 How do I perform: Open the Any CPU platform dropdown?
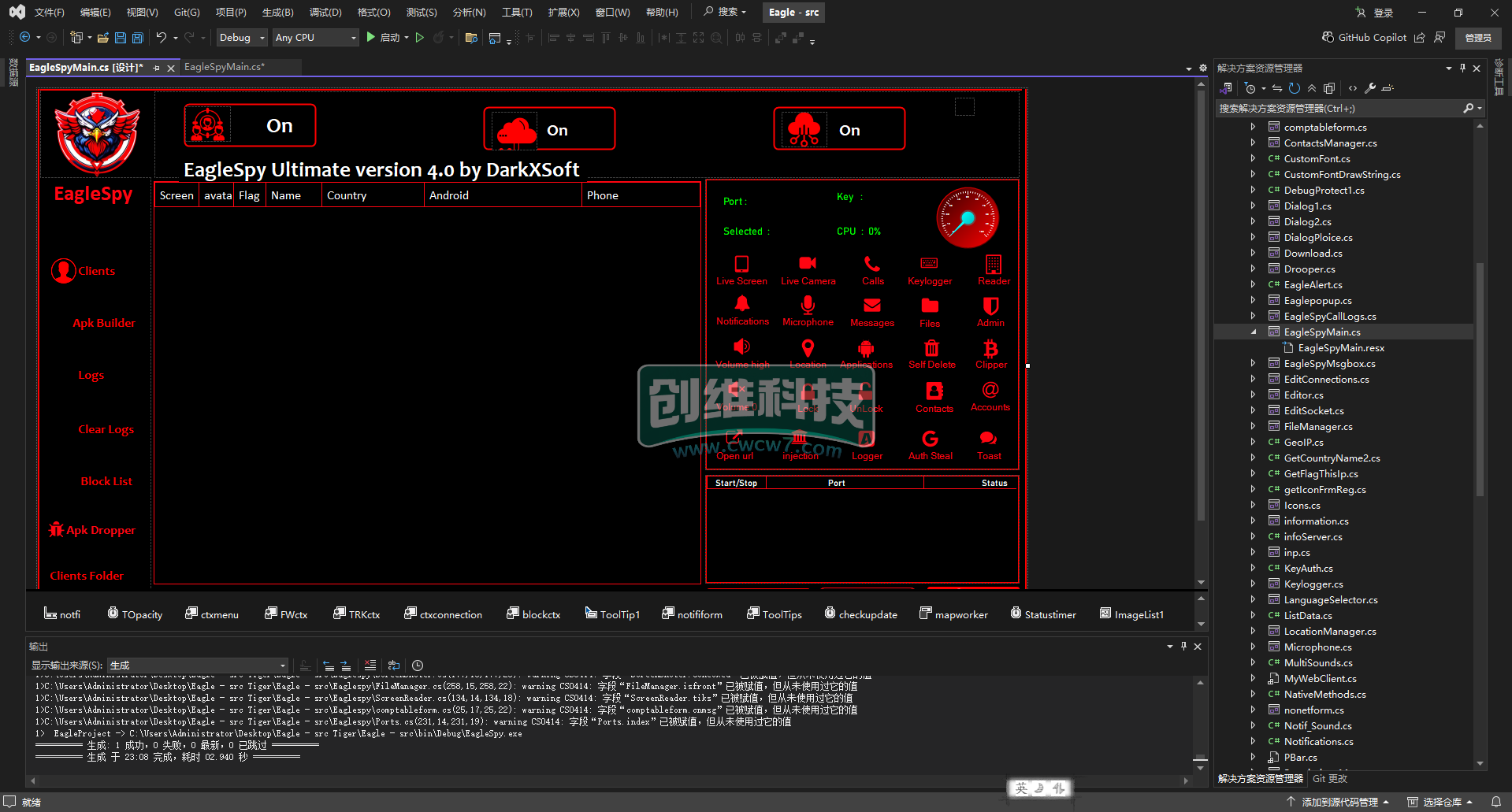pyautogui.click(x=316, y=37)
